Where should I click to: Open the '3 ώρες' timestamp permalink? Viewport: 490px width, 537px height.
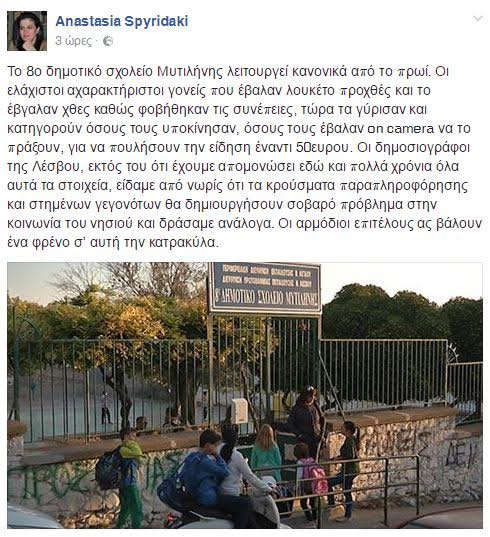click(73, 41)
